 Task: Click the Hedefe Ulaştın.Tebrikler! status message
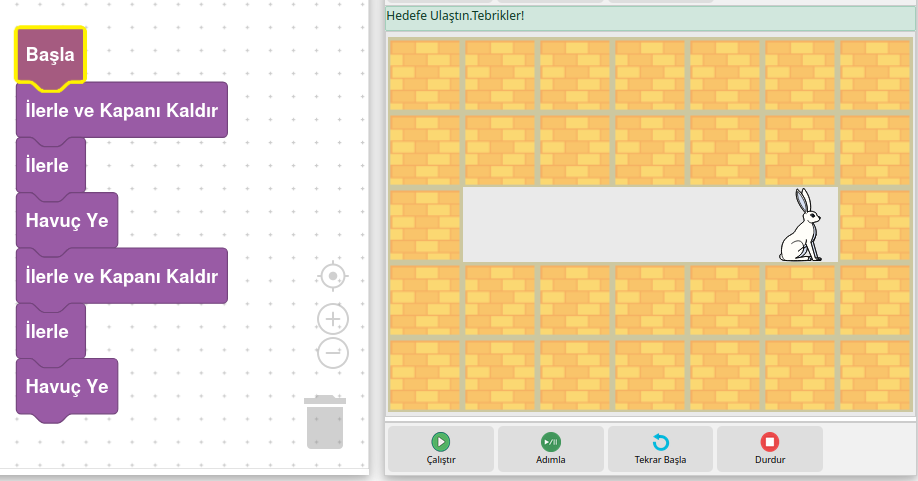455,16
